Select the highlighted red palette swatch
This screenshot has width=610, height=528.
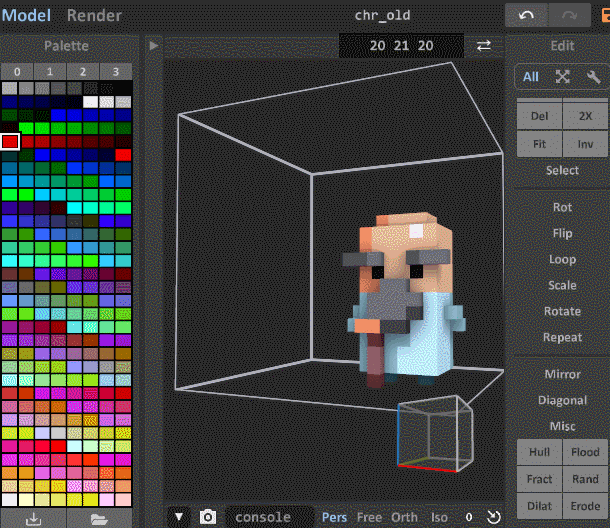point(10,142)
